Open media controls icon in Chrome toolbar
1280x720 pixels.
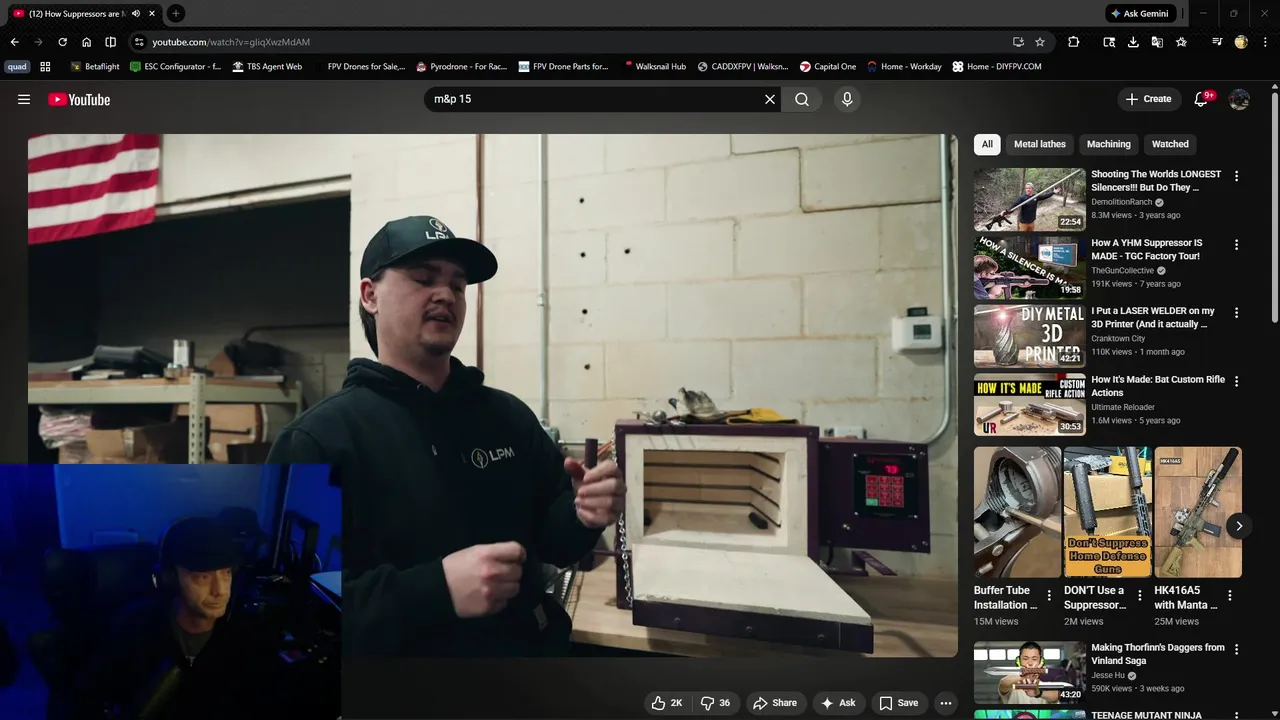[1217, 42]
